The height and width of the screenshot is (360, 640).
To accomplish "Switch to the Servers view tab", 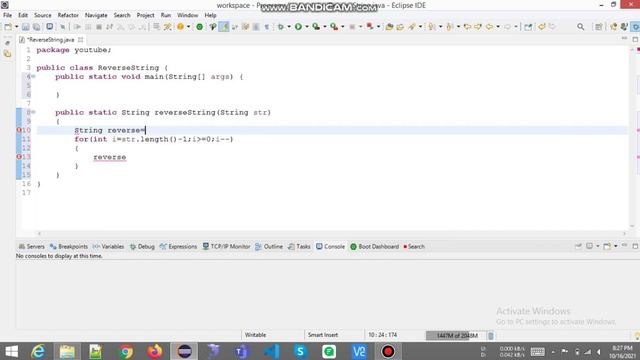I will 31,247.
